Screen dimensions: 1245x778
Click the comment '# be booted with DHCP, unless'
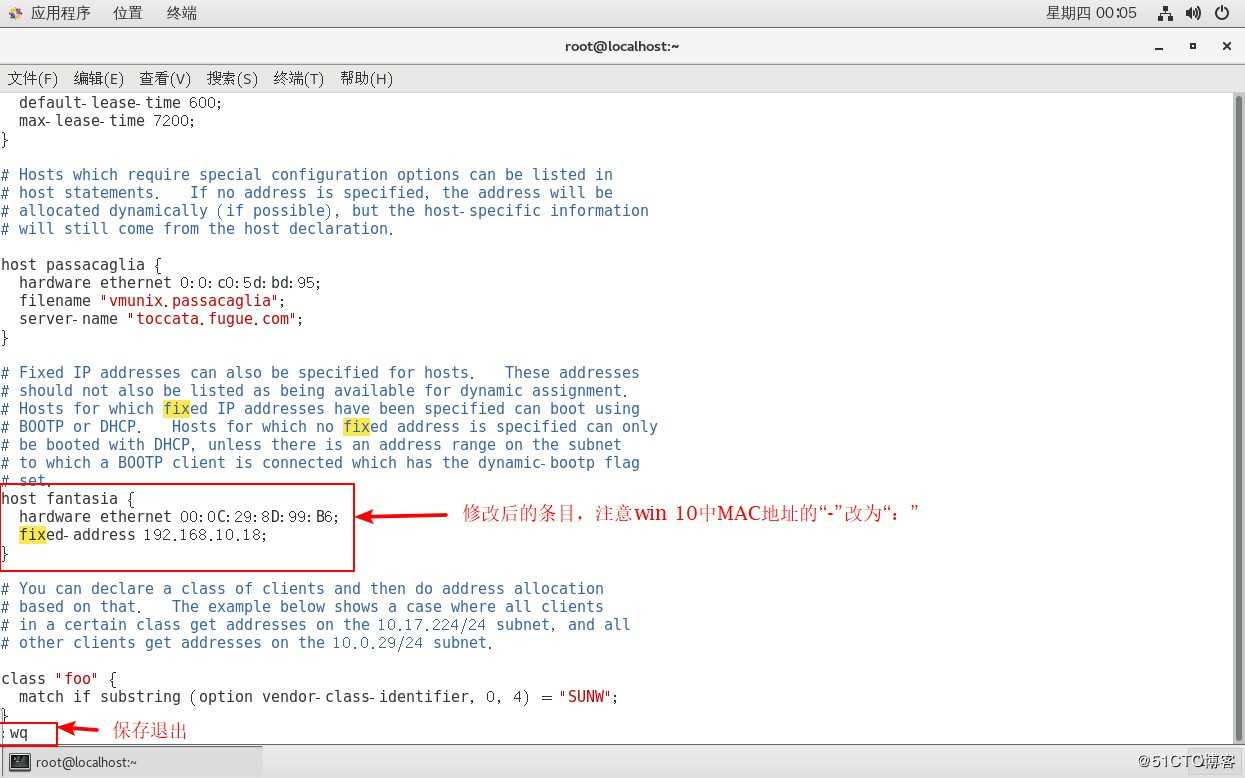311,444
